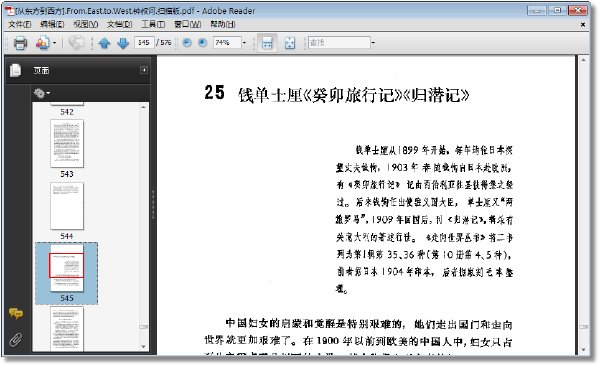Viewport: 600px width, 366px height.
Task: Click the zoom out minus button
Action: [187, 42]
